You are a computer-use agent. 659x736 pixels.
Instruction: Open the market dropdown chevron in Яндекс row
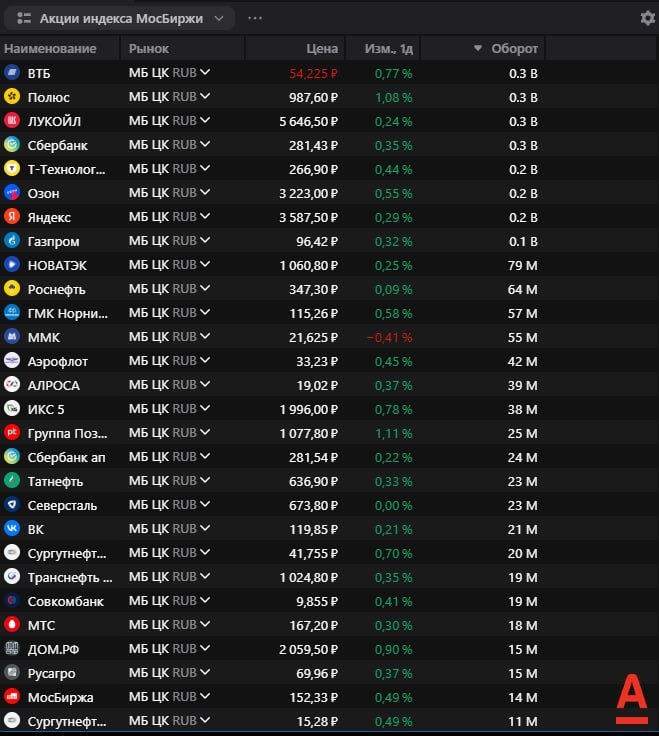tap(205, 216)
